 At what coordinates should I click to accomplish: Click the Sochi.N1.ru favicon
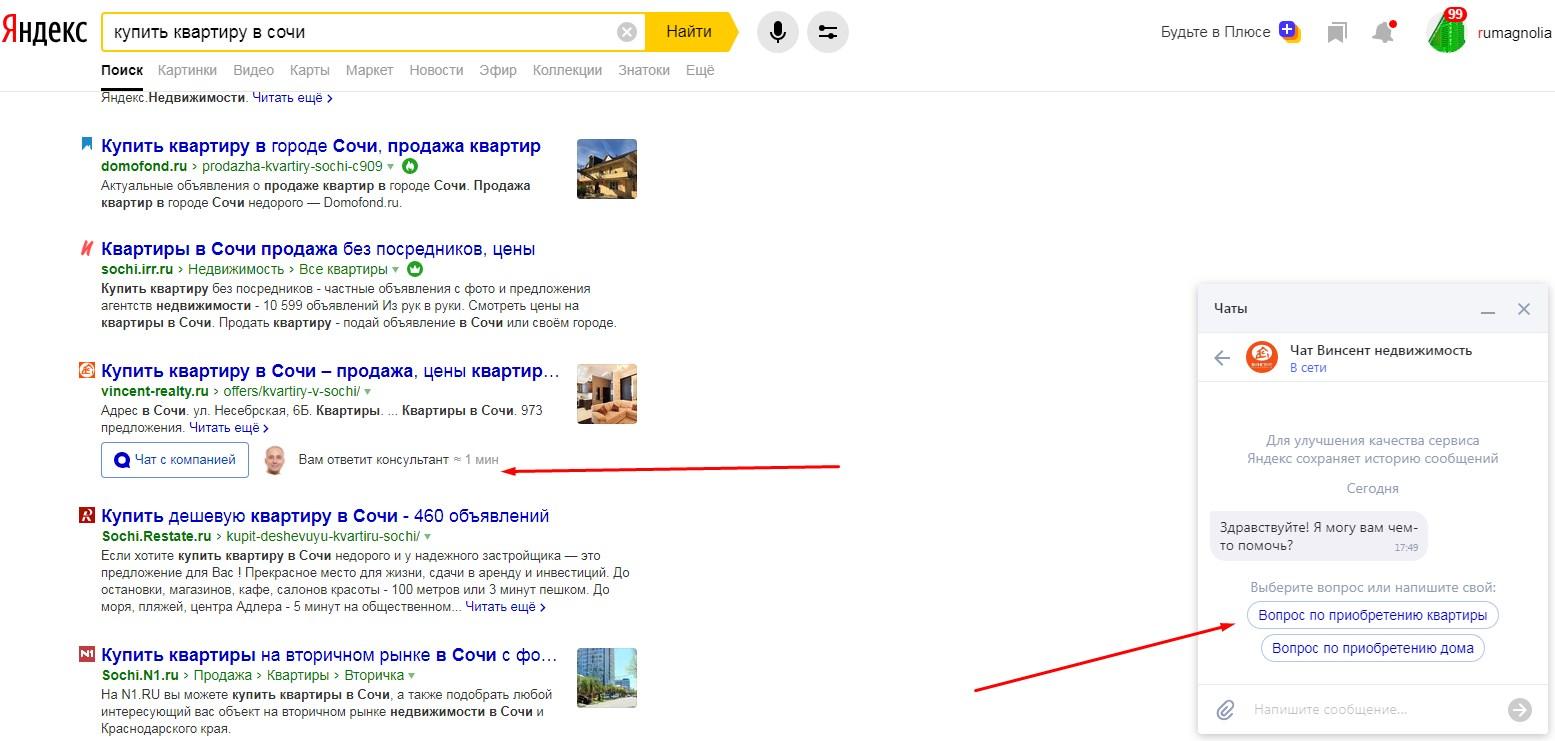87,655
